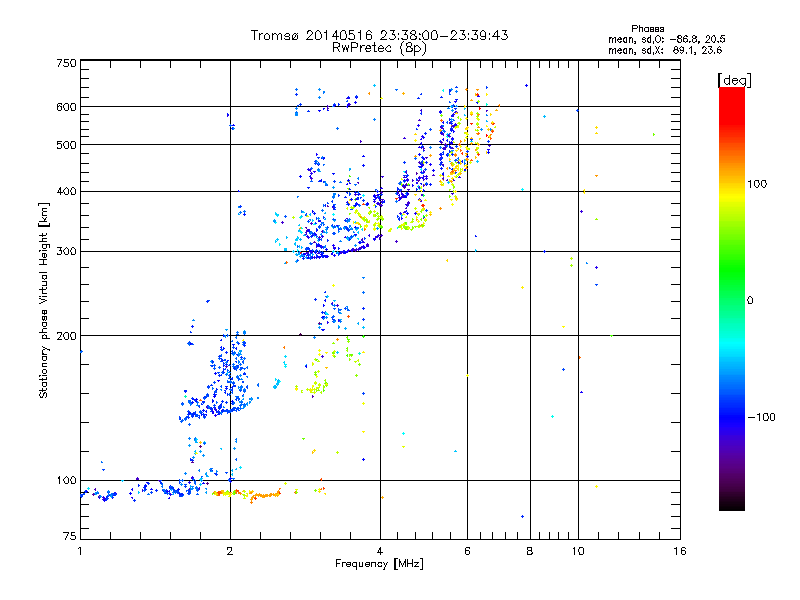Click the '750' y-axis tick label
The height and width of the screenshot is (600, 800).
[66, 63]
